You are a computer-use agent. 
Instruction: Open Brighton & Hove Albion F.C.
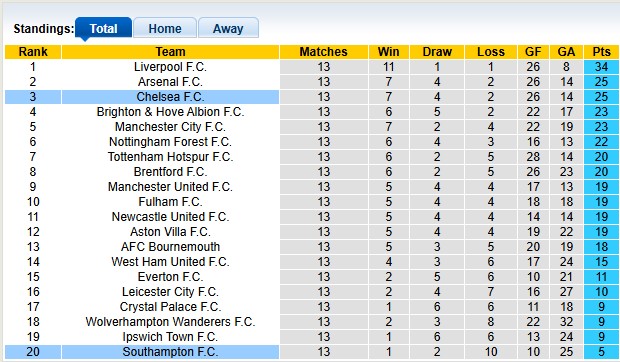tap(170, 112)
